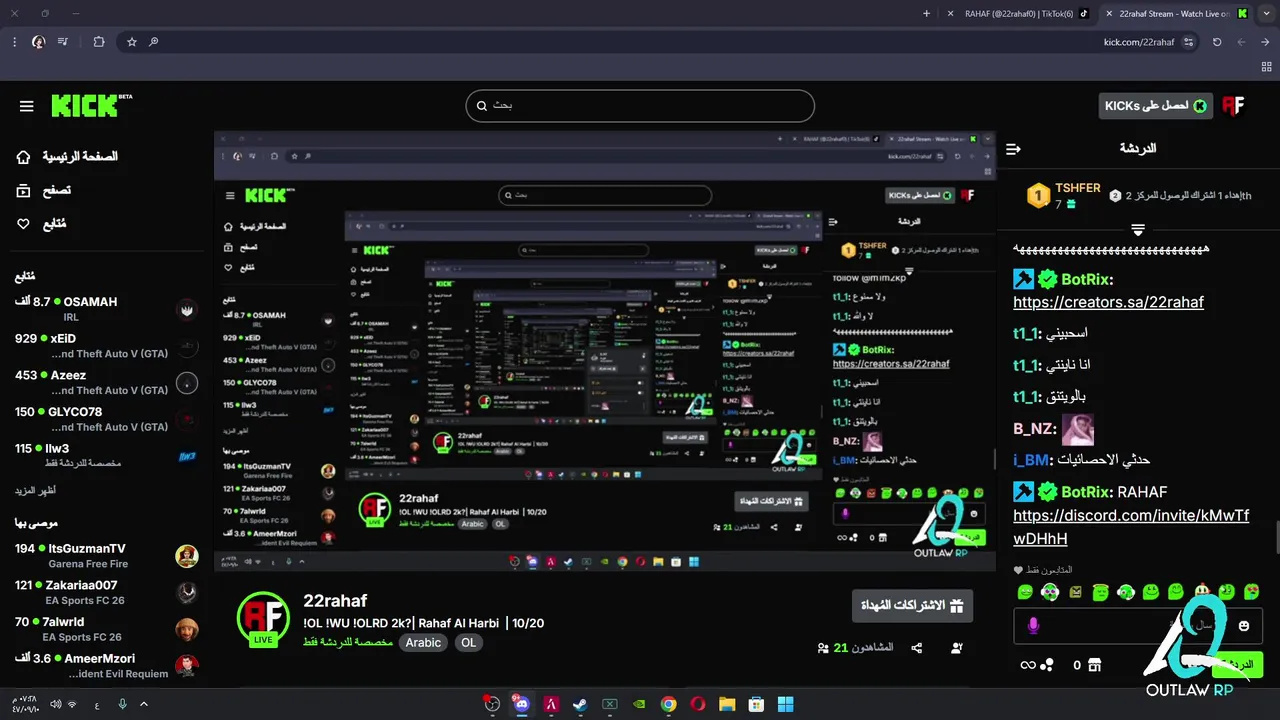Show hidden tray icons with the up chevron
The height and width of the screenshot is (720, 1280).
click(144, 704)
